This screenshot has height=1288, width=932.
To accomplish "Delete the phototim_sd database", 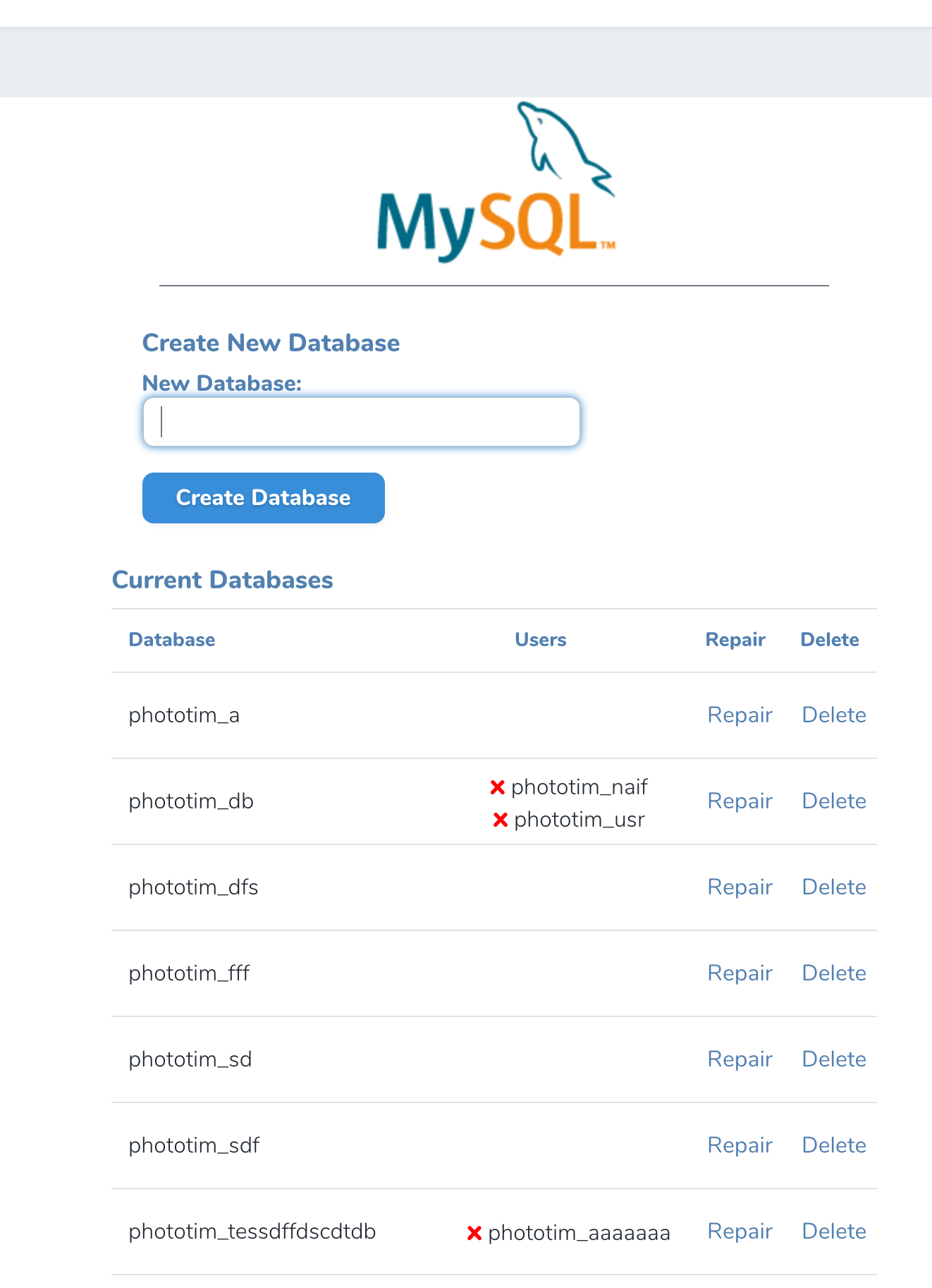I will coord(833,1059).
